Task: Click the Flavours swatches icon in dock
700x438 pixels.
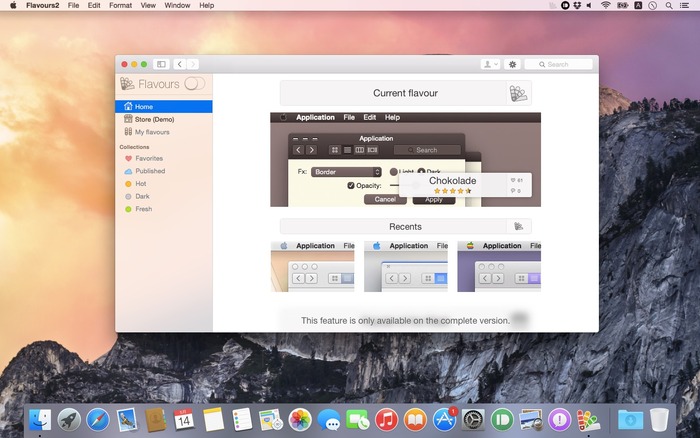Action: [x=588, y=420]
